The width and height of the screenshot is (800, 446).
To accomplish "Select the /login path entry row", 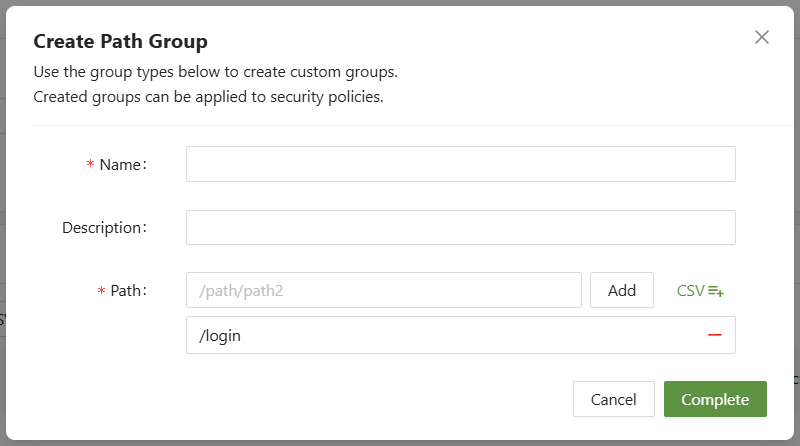I will pyautogui.click(x=440, y=336).
